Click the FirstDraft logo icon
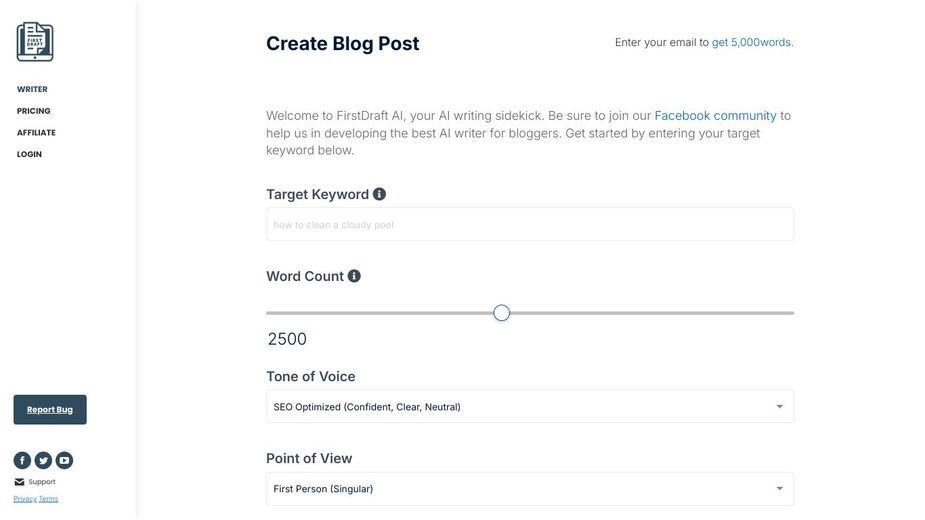This screenshot has width=925, height=520. (35, 42)
